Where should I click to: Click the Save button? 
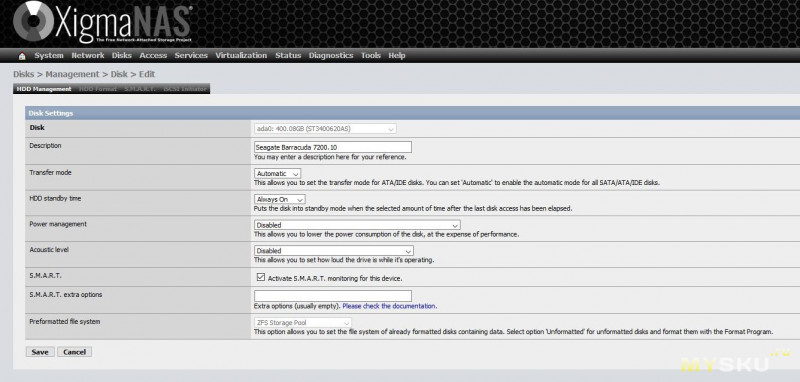40,352
